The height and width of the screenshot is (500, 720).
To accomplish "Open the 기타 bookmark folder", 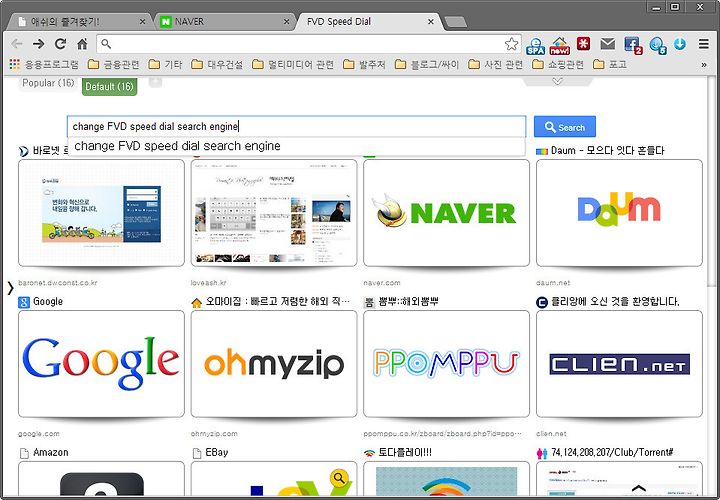I will (x=165, y=64).
